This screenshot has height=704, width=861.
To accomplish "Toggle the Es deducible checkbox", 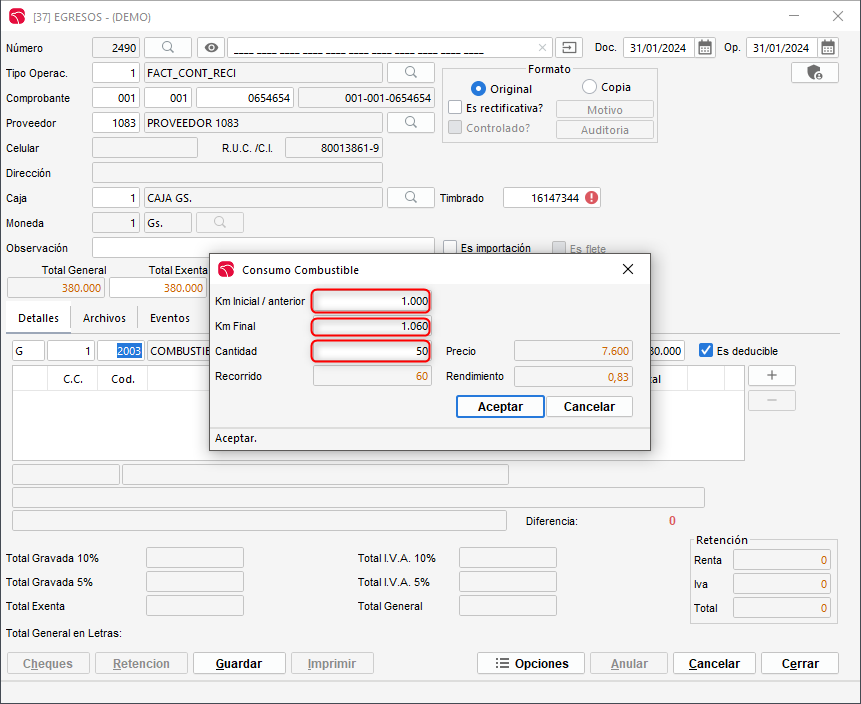I will point(706,351).
